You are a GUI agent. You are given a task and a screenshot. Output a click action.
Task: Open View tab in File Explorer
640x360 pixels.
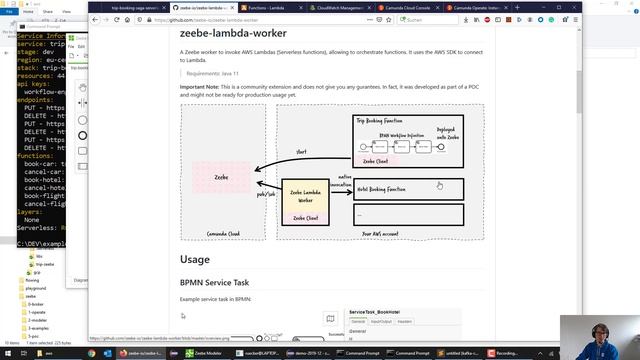point(66,12)
